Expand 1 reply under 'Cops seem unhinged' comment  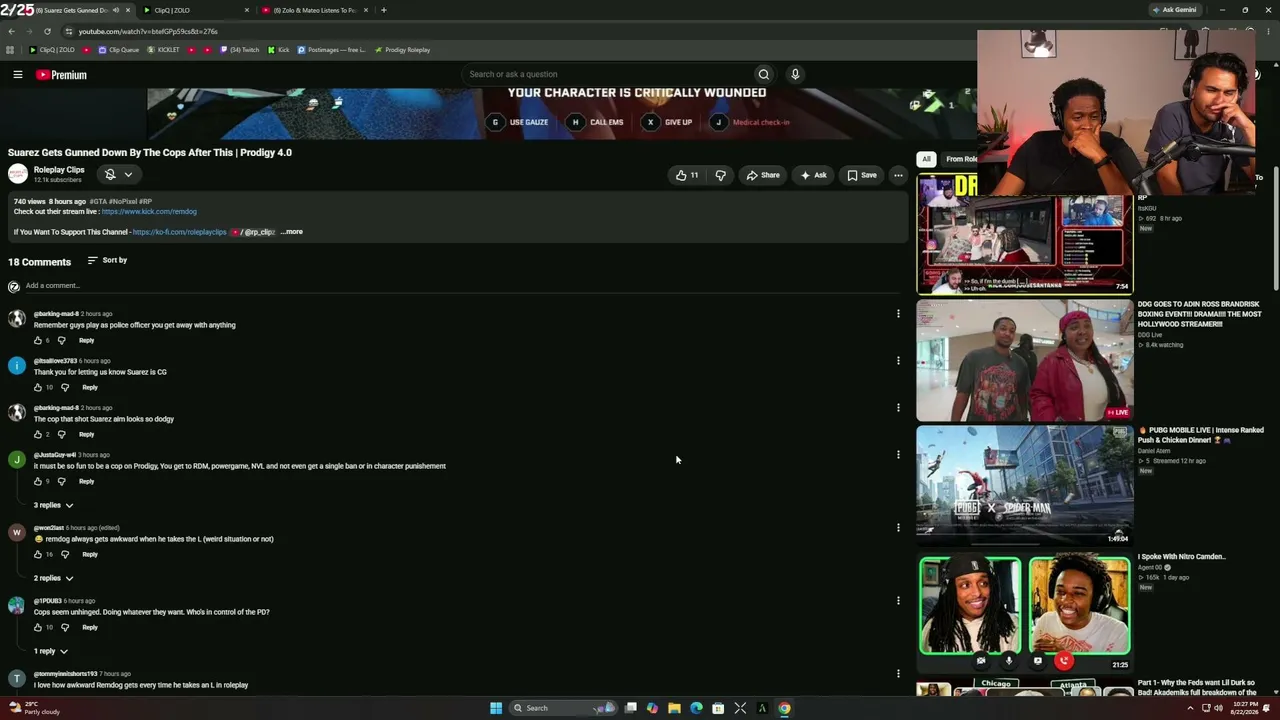51,652
